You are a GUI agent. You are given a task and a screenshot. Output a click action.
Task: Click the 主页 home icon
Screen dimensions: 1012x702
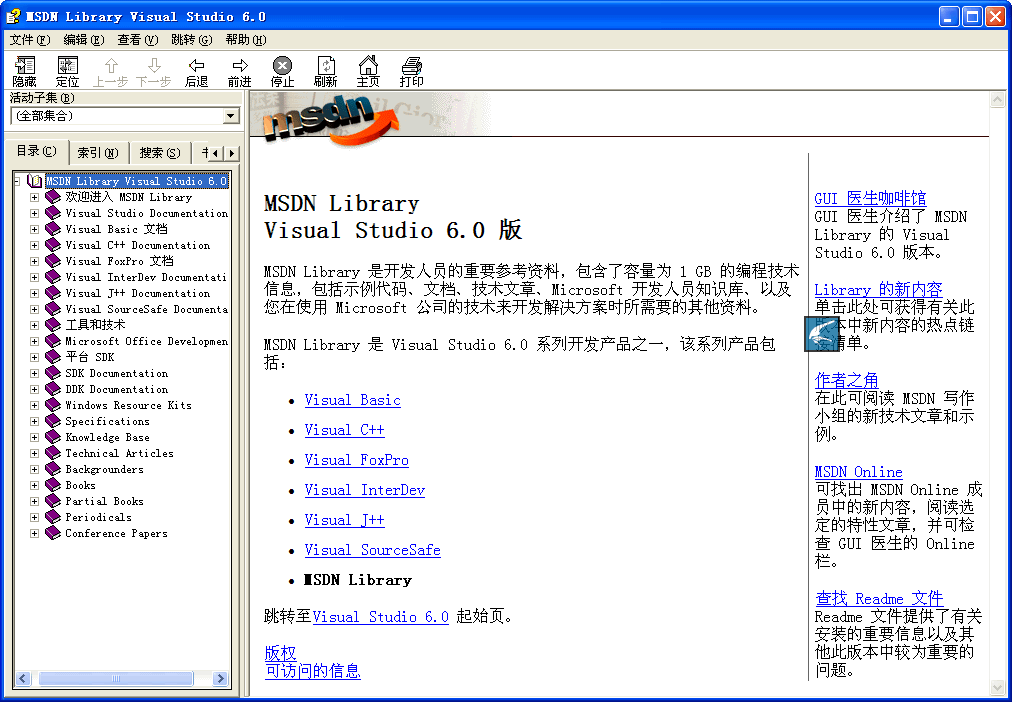click(368, 70)
